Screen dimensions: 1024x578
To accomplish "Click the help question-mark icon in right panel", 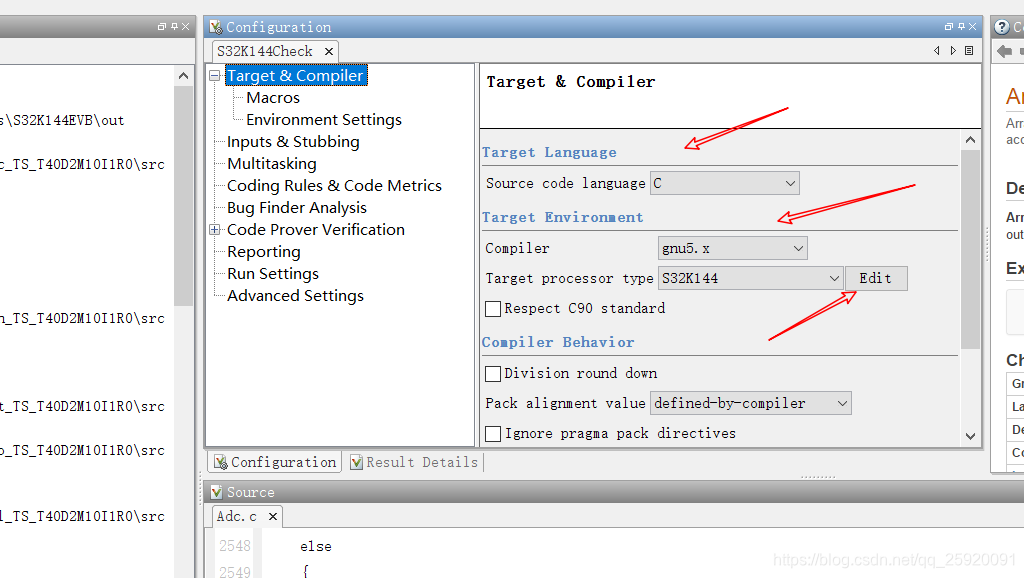I will point(1002,27).
